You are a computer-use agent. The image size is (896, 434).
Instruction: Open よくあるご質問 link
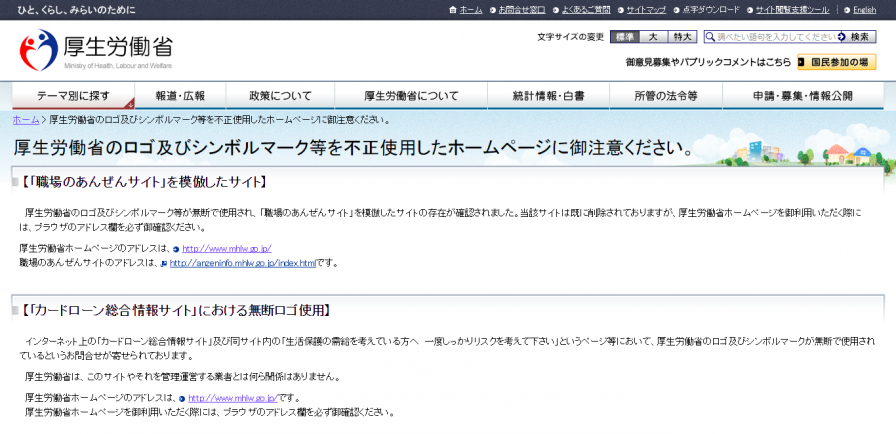[x=586, y=10]
